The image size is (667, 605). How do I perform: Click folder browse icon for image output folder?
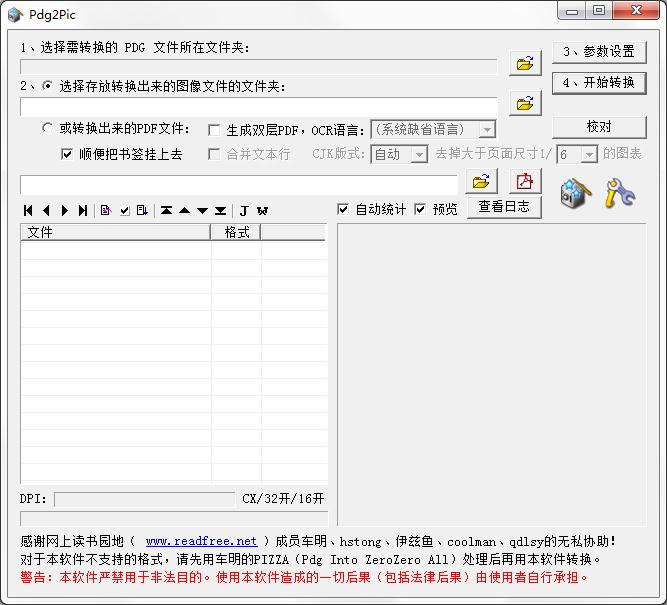(x=524, y=103)
